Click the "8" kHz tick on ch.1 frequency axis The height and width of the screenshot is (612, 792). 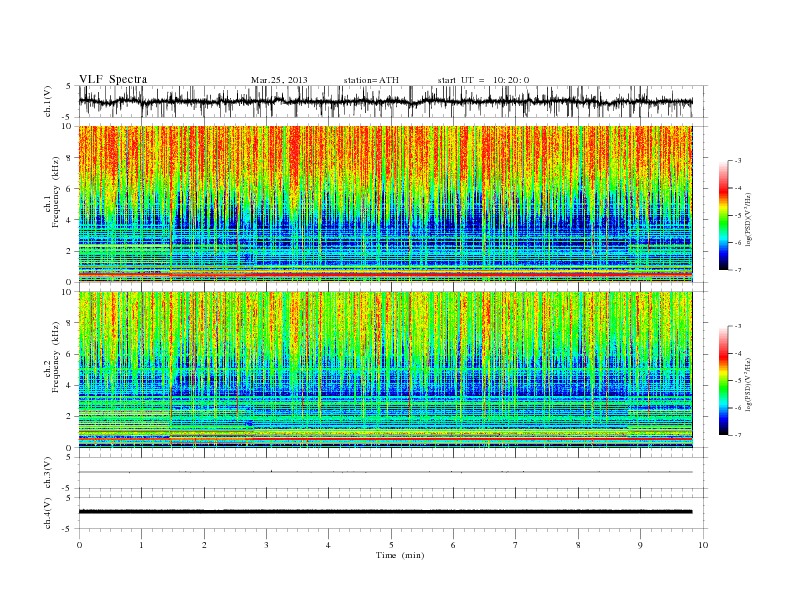tap(69, 158)
